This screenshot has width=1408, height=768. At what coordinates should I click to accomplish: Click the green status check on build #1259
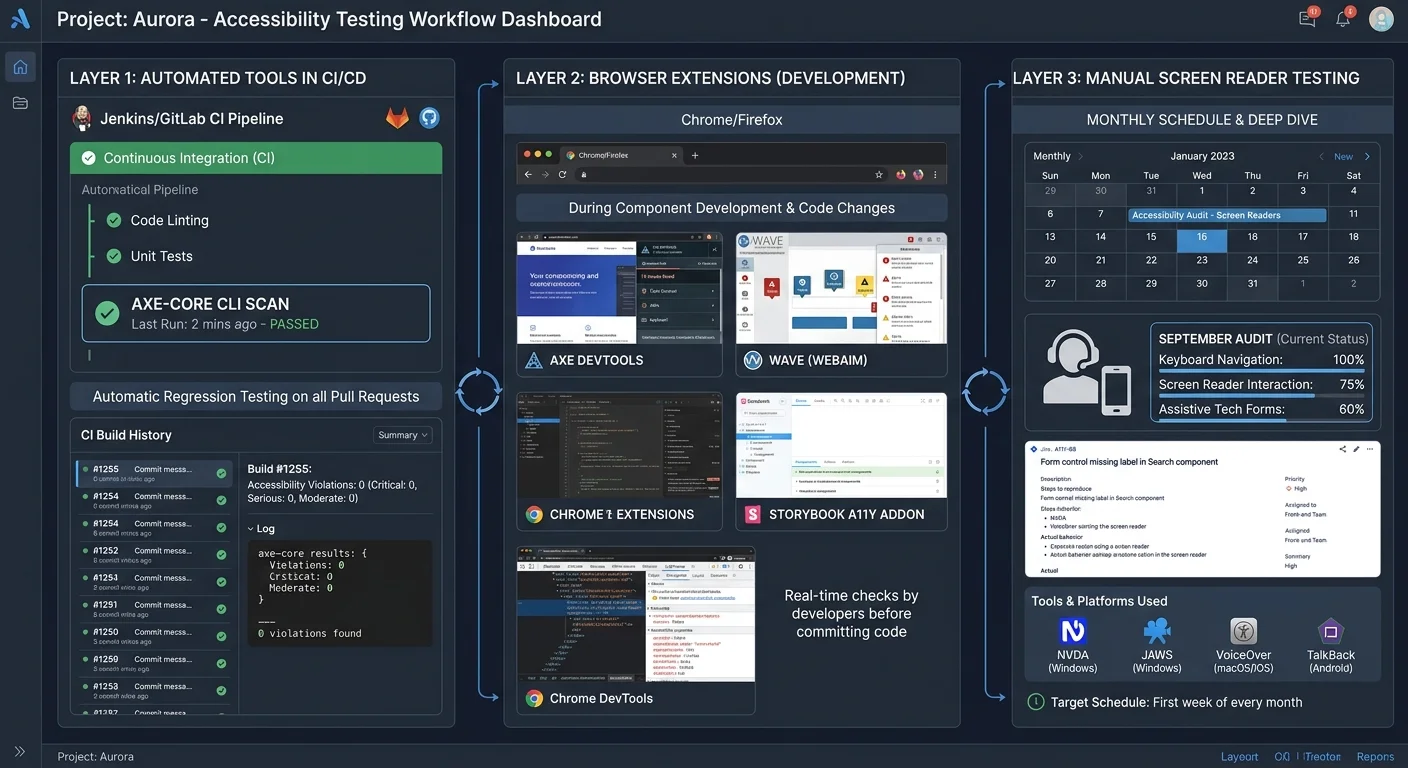point(221,663)
